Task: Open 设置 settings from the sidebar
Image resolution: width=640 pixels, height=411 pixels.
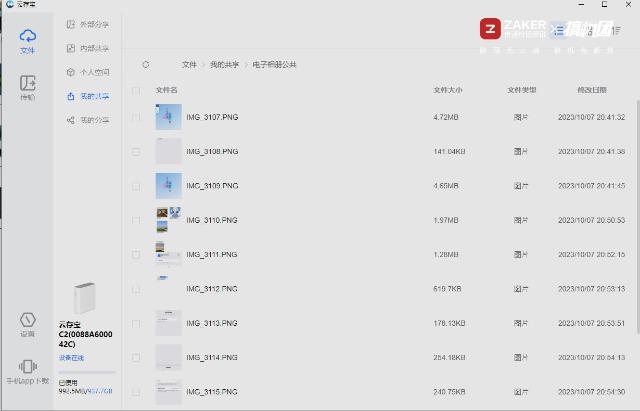Action: pyautogui.click(x=28, y=324)
